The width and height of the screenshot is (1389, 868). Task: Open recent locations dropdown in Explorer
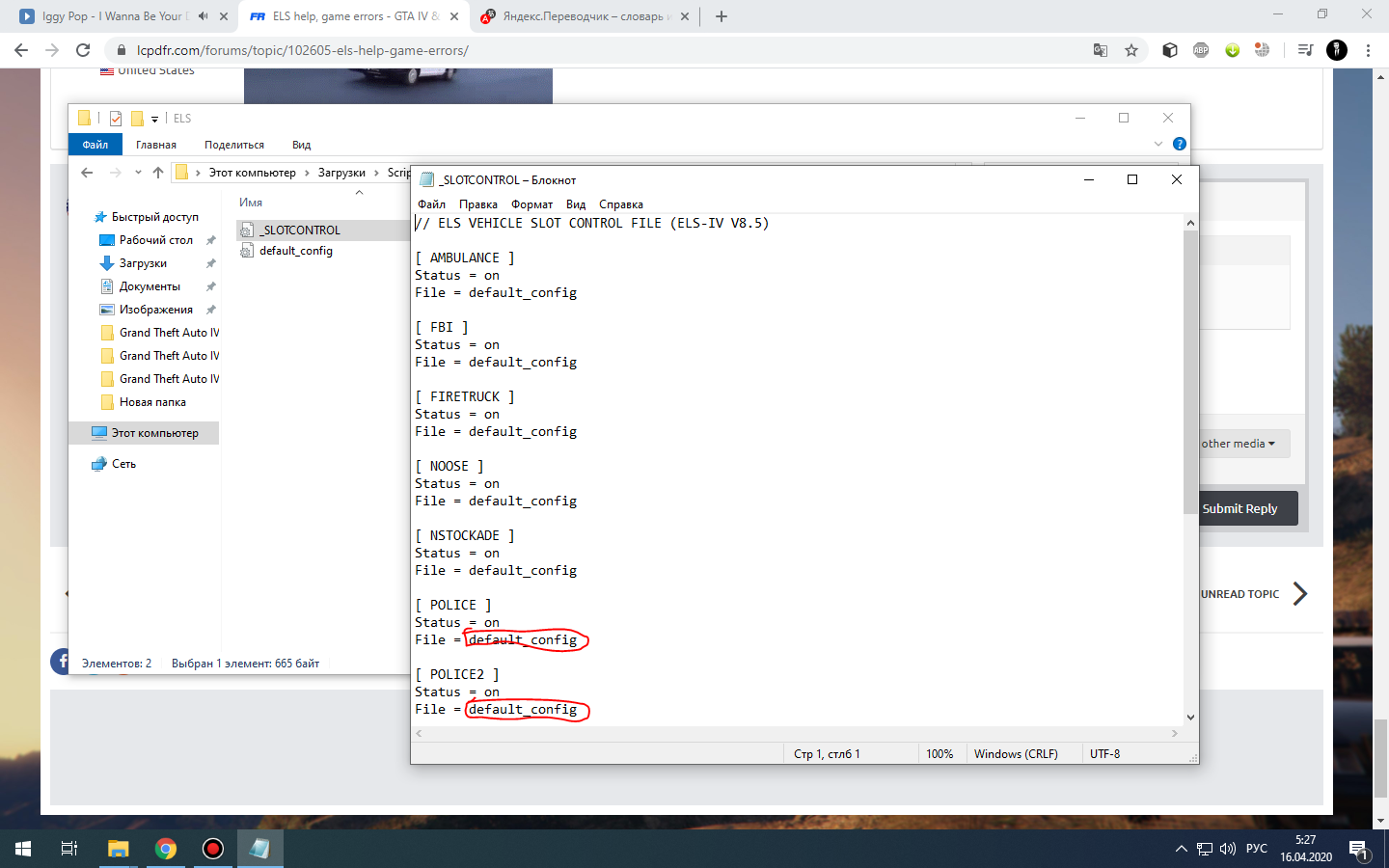138,173
